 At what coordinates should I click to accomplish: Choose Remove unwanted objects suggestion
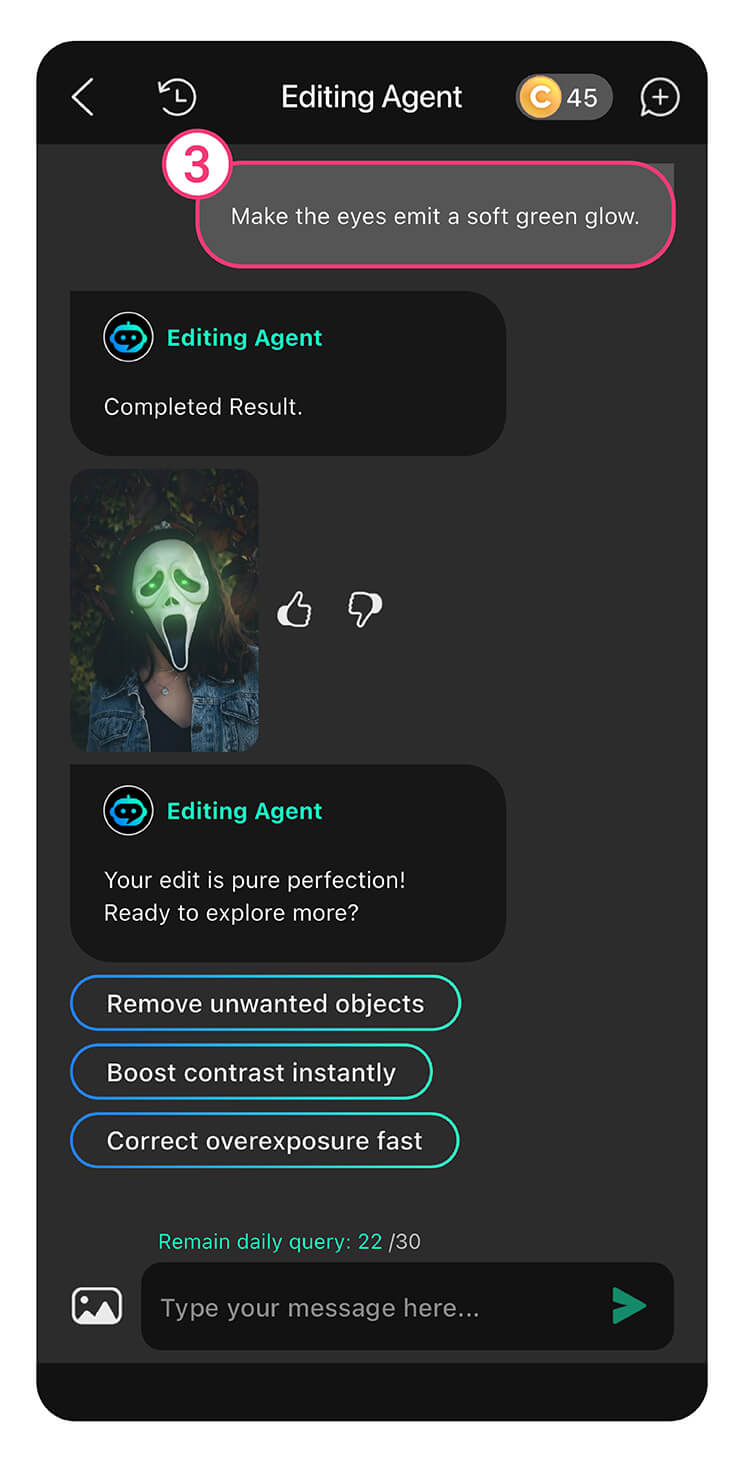[265, 1003]
